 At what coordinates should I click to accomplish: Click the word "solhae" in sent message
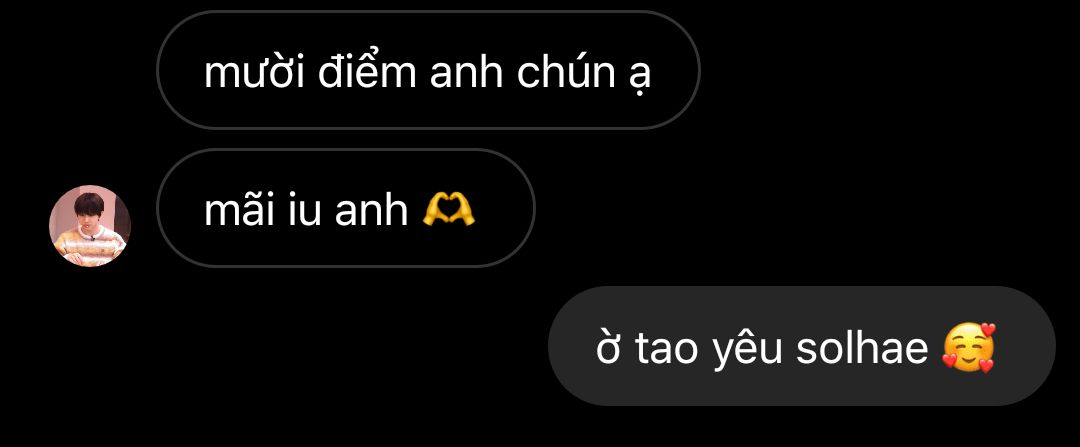point(862,347)
